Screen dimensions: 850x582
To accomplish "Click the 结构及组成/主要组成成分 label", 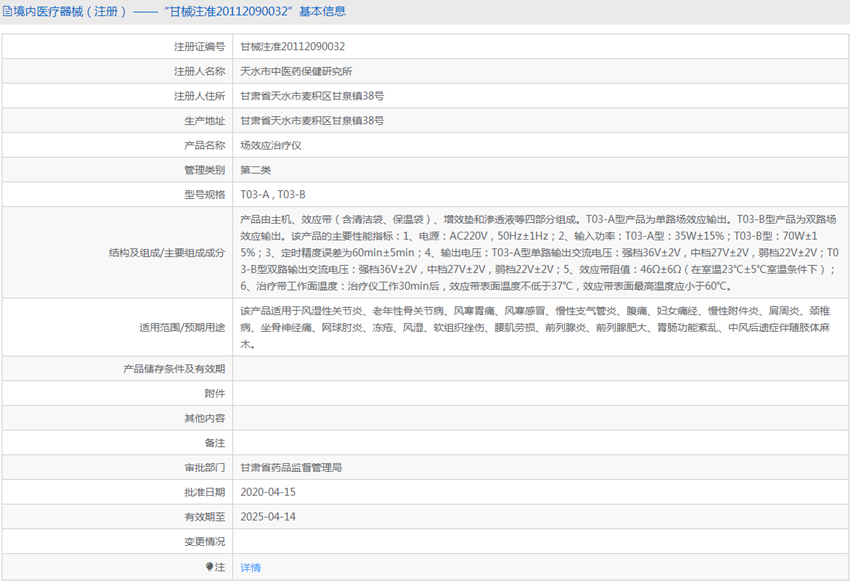I will [167, 253].
